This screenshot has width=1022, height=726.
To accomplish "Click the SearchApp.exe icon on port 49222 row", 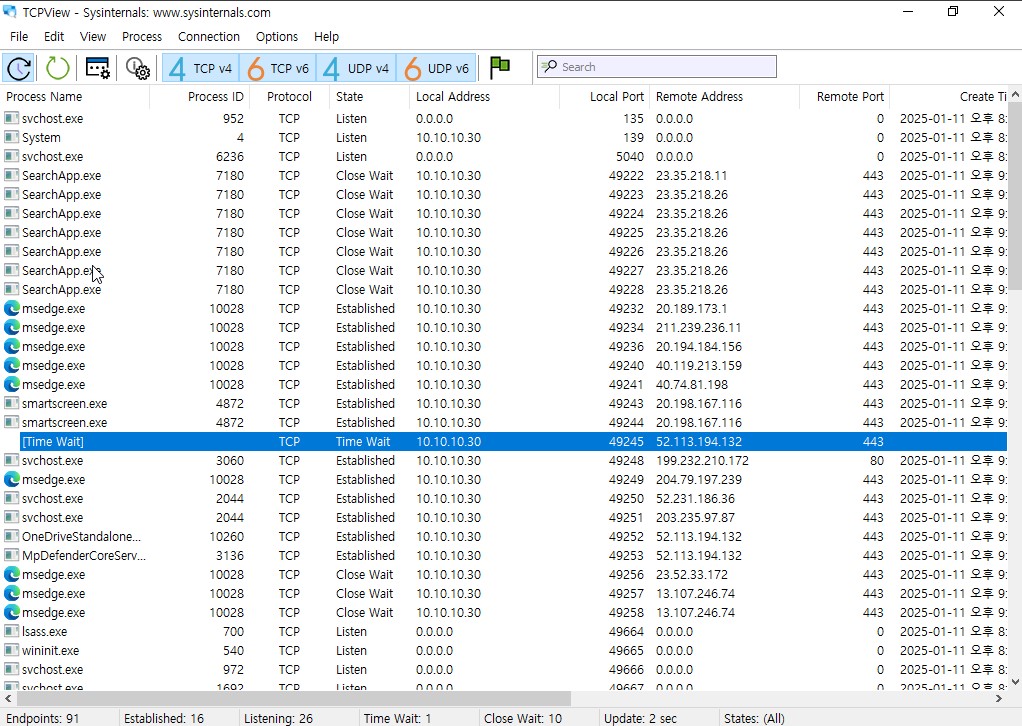I will pyautogui.click(x=11, y=175).
